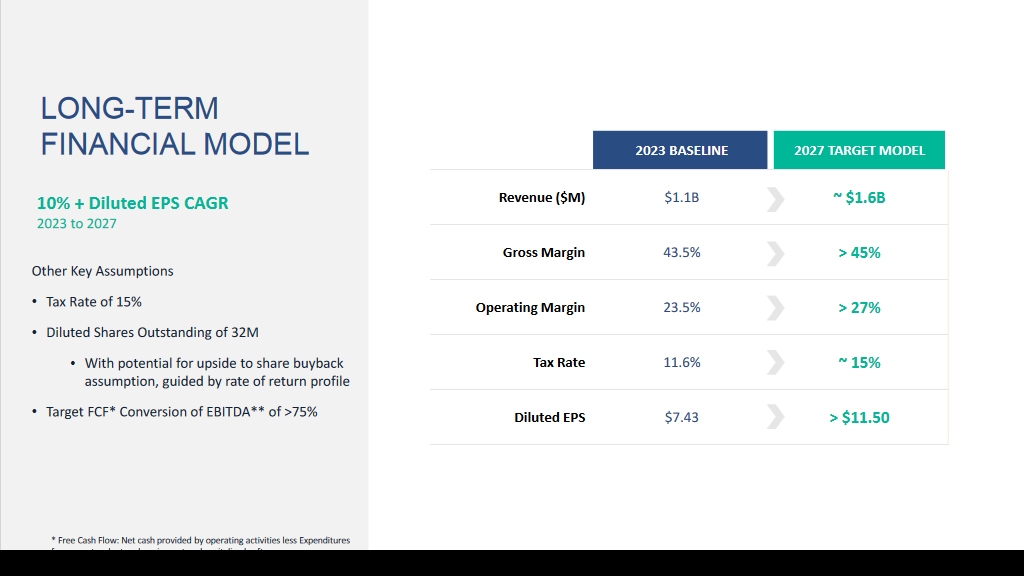Click the 10% + Diluted EPS CAGR heading
Viewport: 1024px width, 576px height.
[133, 203]
